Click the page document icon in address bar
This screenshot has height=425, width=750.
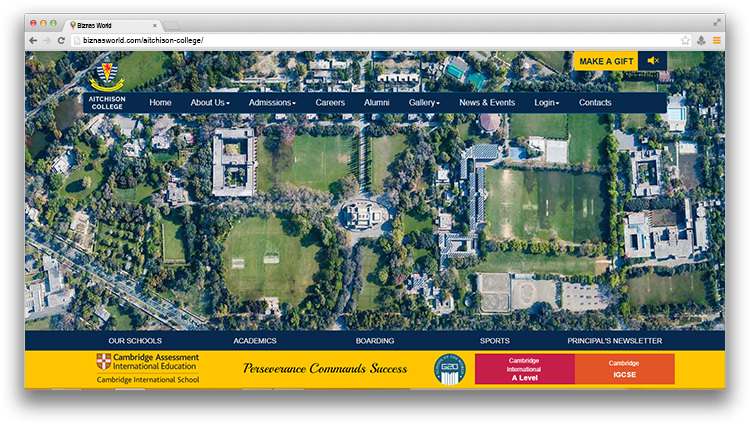(x=77, y=41)
